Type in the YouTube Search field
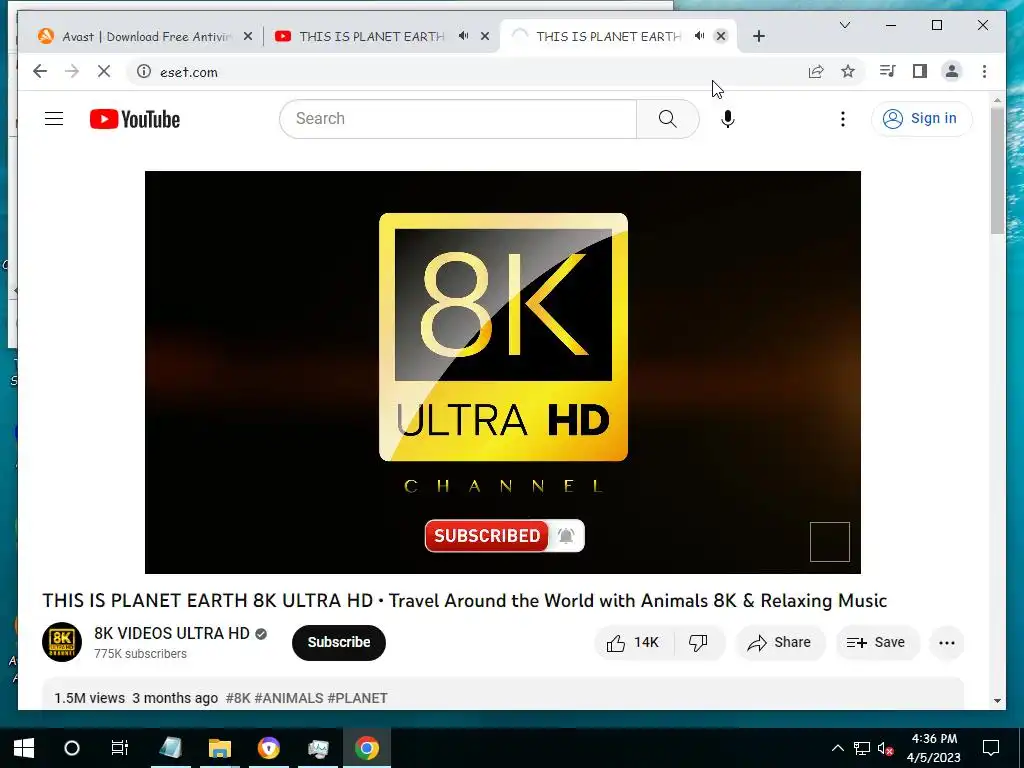Screen dimensions: 1024x768 tap(458, 118)
